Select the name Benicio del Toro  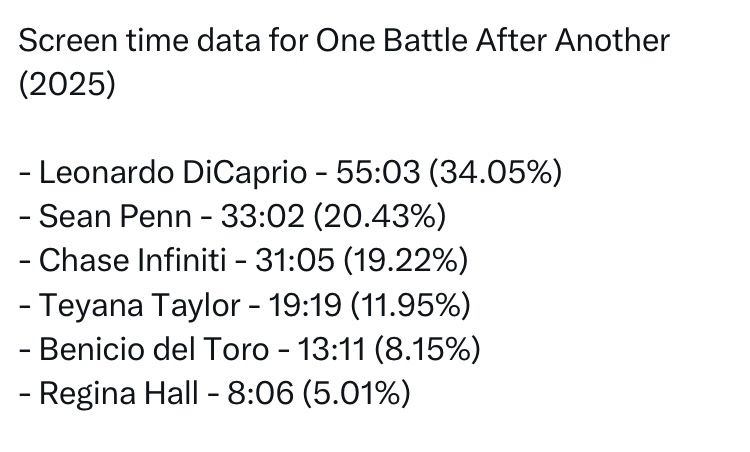pyautogui.click(x=154, y=349)
